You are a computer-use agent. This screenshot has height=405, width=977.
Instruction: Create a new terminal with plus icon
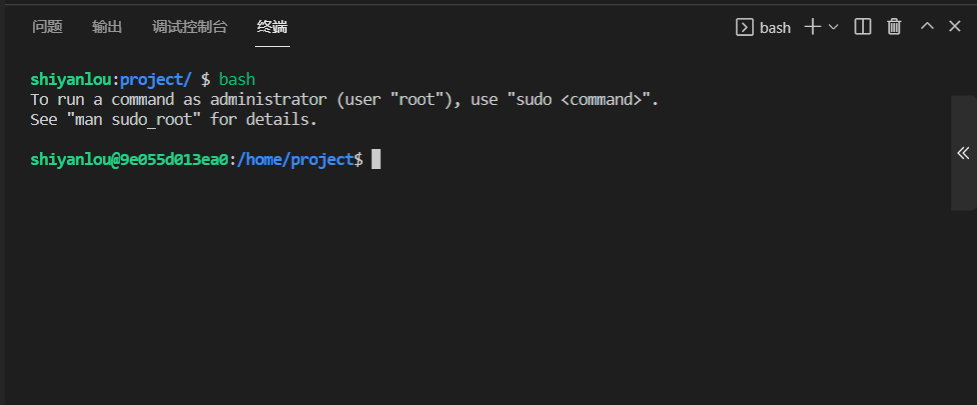813,27
